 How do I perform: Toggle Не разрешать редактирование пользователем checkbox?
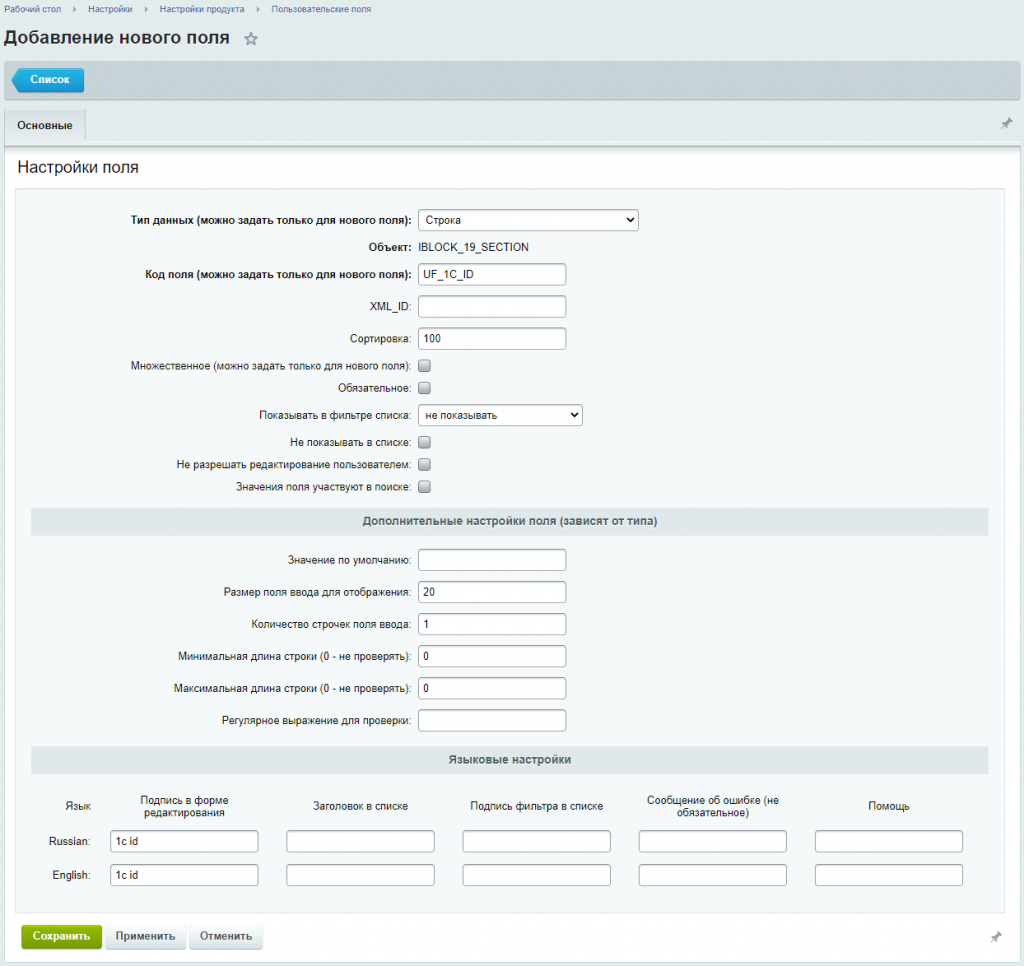coord(424,464)
